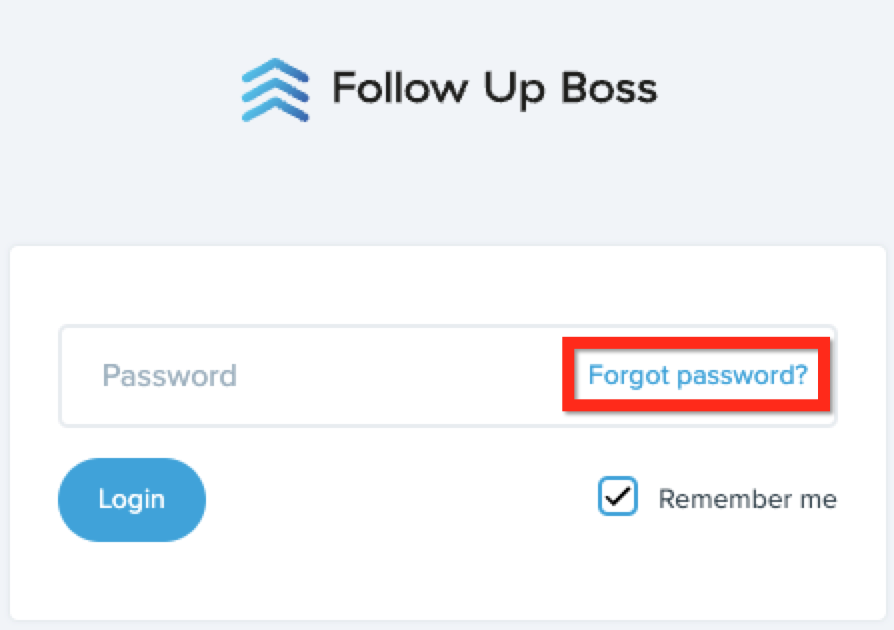Submit the form with the blue Login pill

[132, 499]
